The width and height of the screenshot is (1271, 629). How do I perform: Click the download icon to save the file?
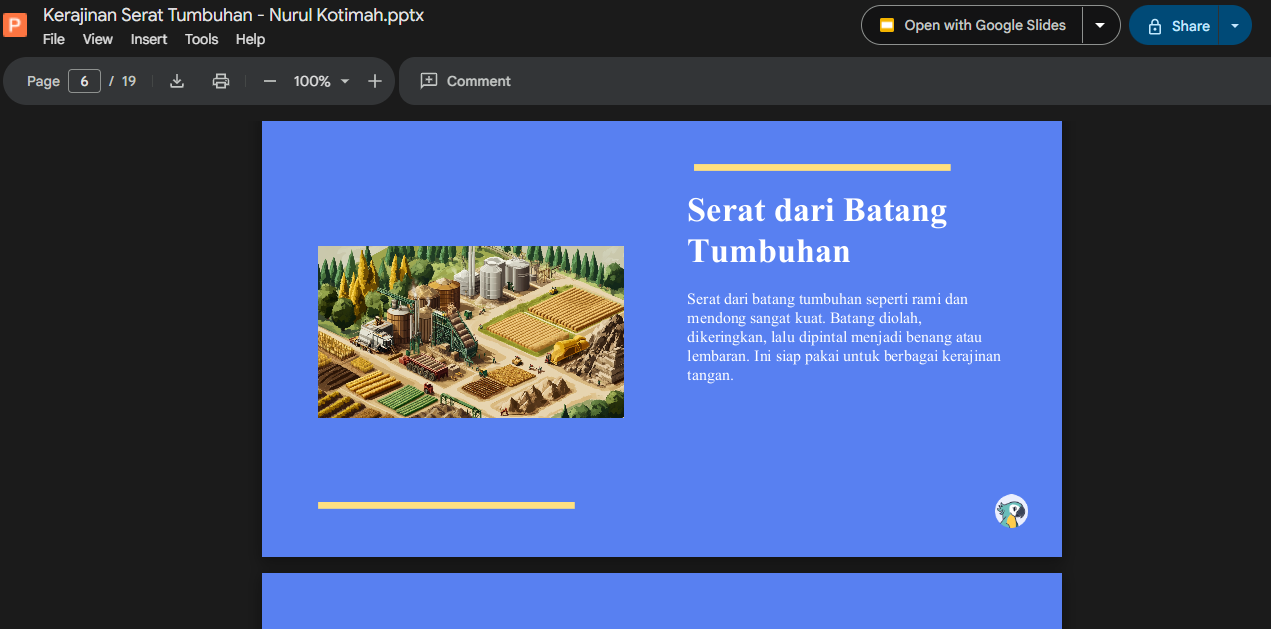[x=176, y=81]
